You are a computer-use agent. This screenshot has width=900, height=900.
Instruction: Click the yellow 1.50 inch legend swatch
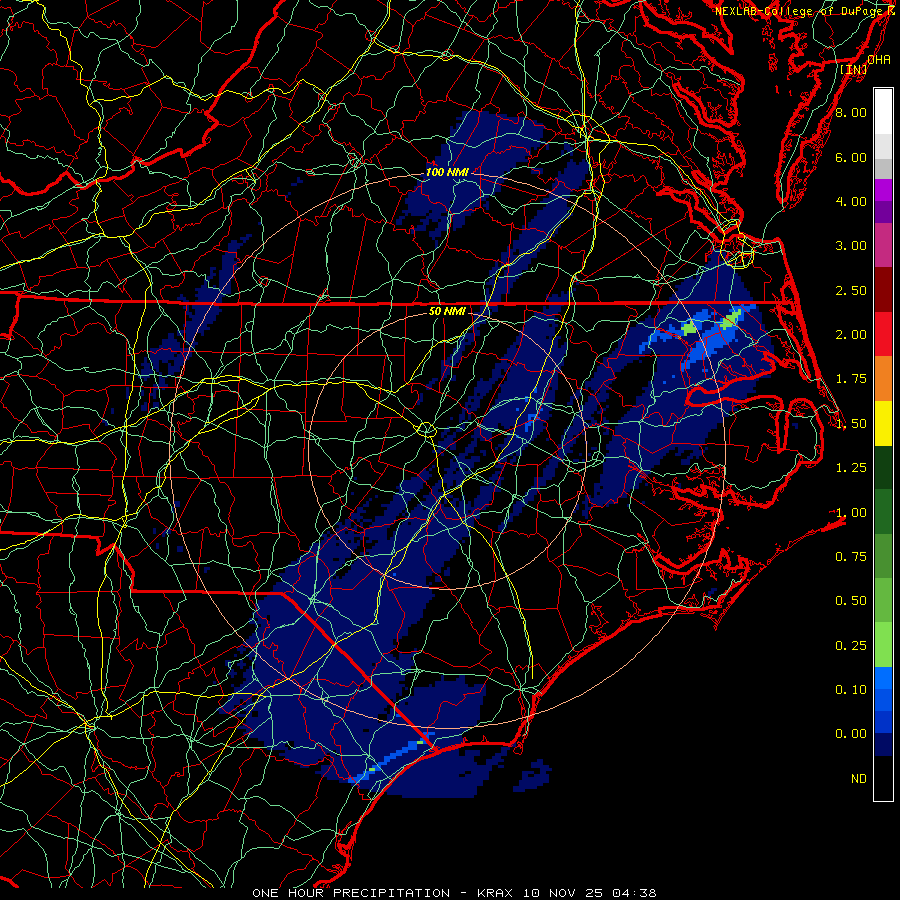click(x=883, y=423)
